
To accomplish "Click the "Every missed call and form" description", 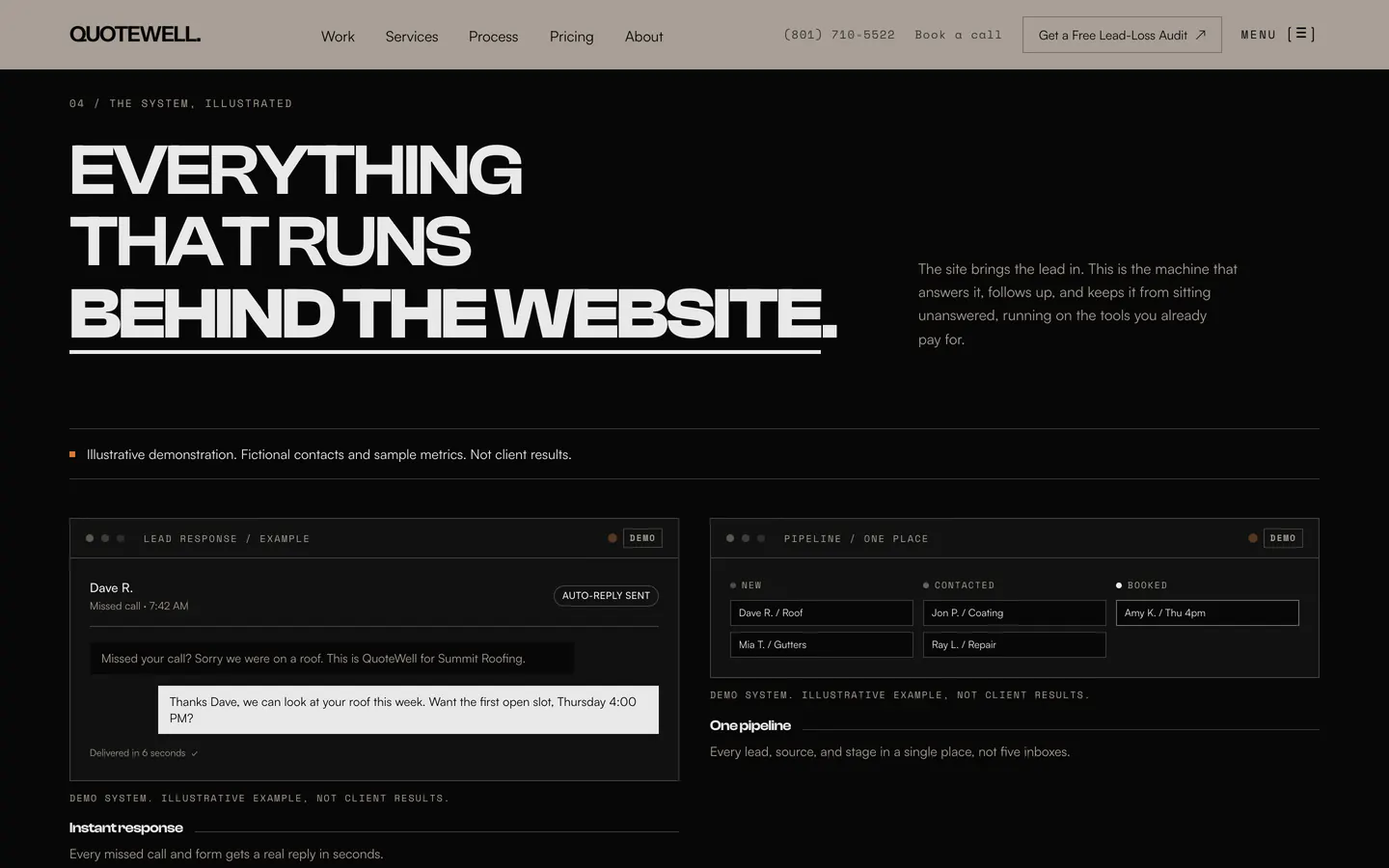I will click(227, 854).
